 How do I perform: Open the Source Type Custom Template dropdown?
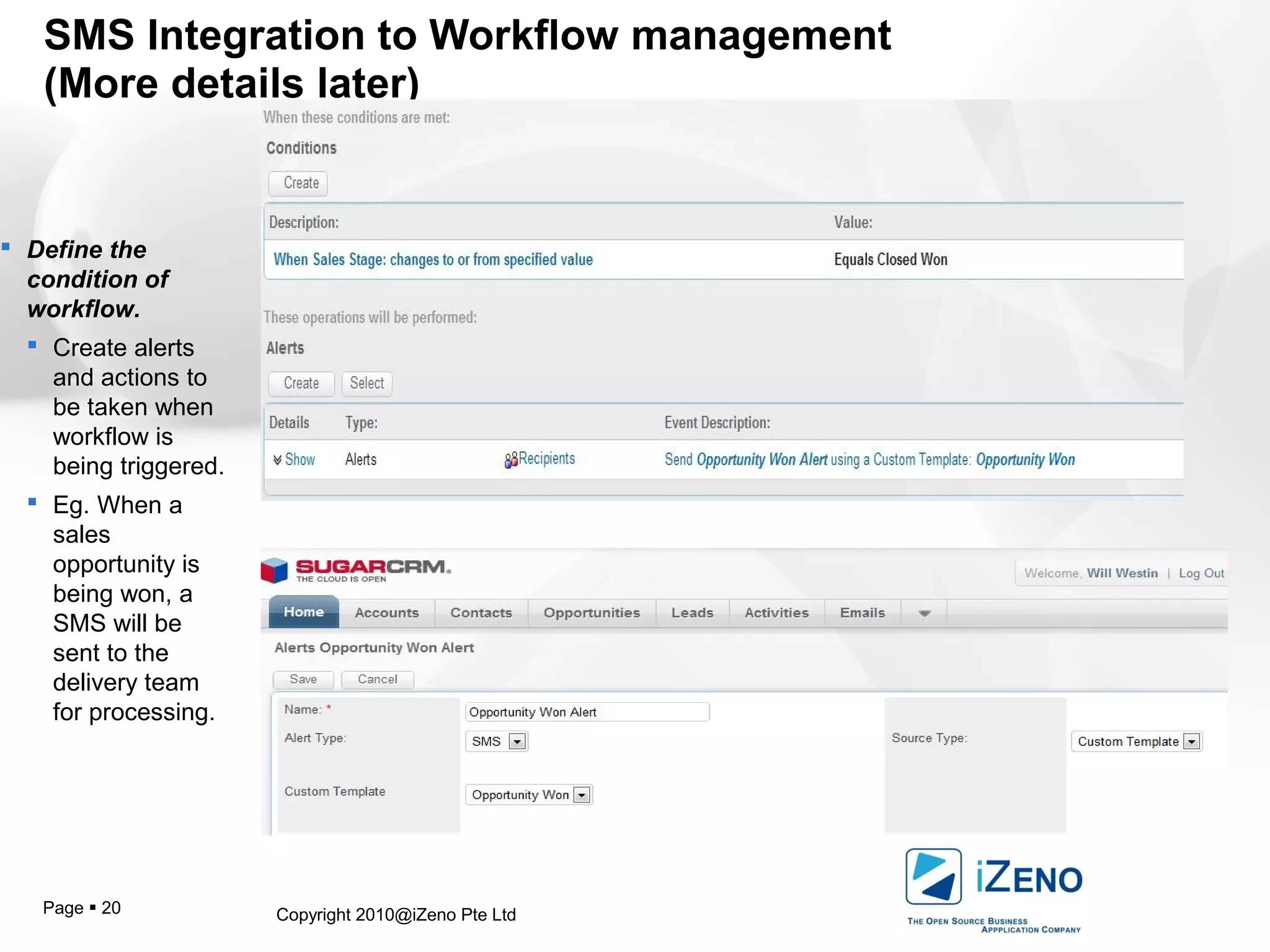(1137, 741)
